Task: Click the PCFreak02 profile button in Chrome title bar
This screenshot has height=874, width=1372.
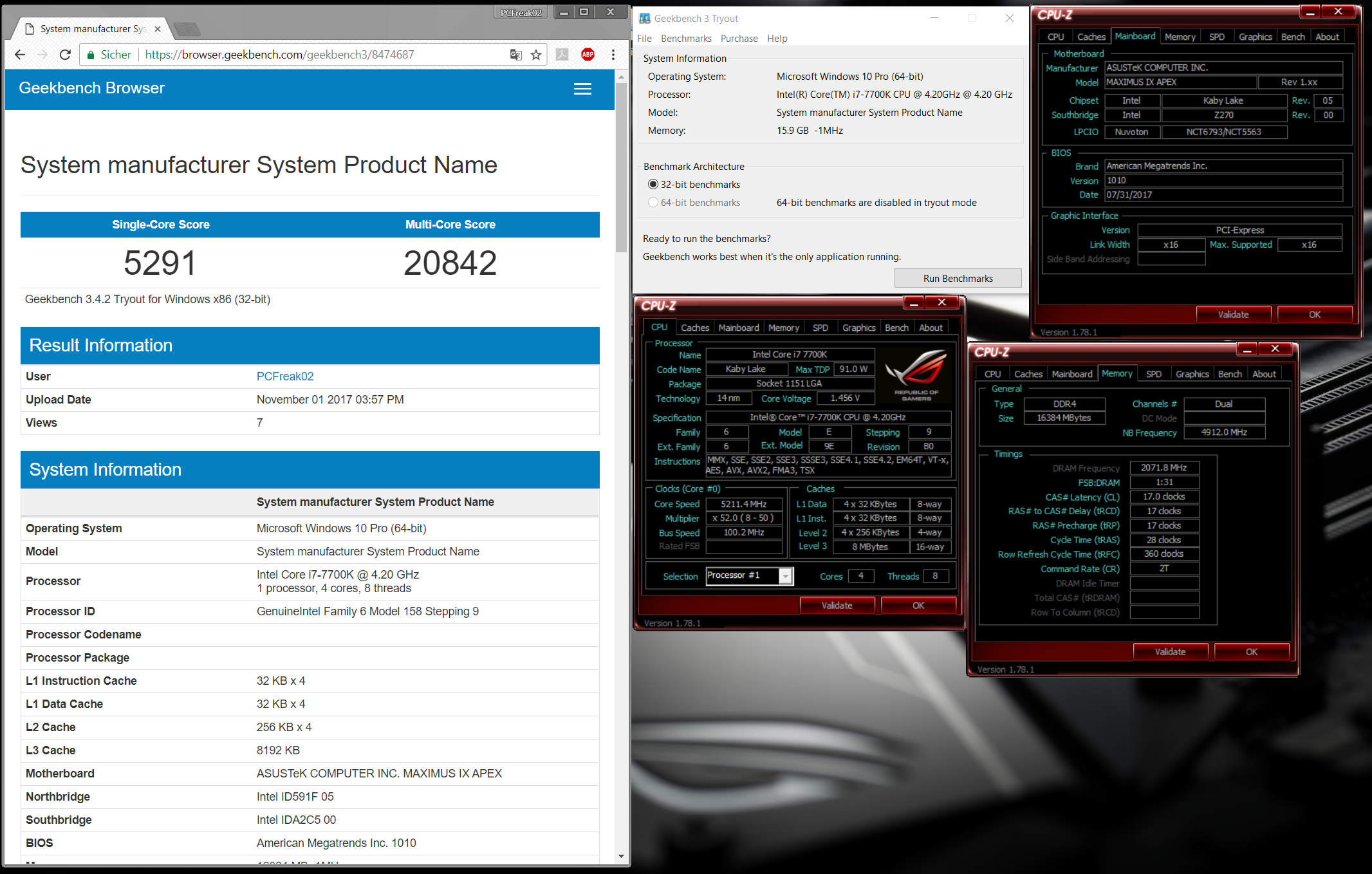Action: 521,12
